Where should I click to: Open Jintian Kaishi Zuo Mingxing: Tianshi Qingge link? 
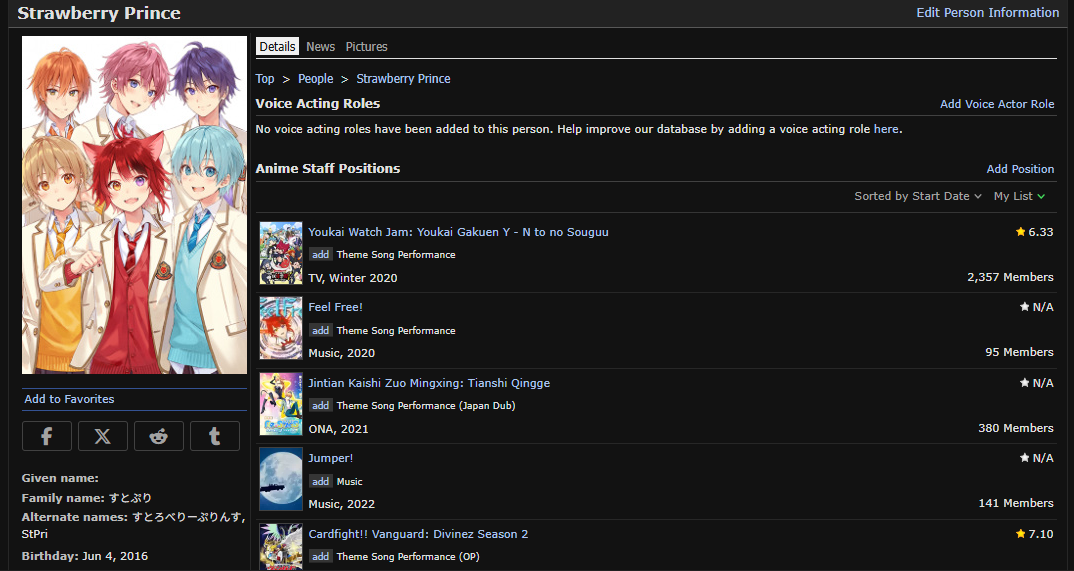tap(429, 383)
